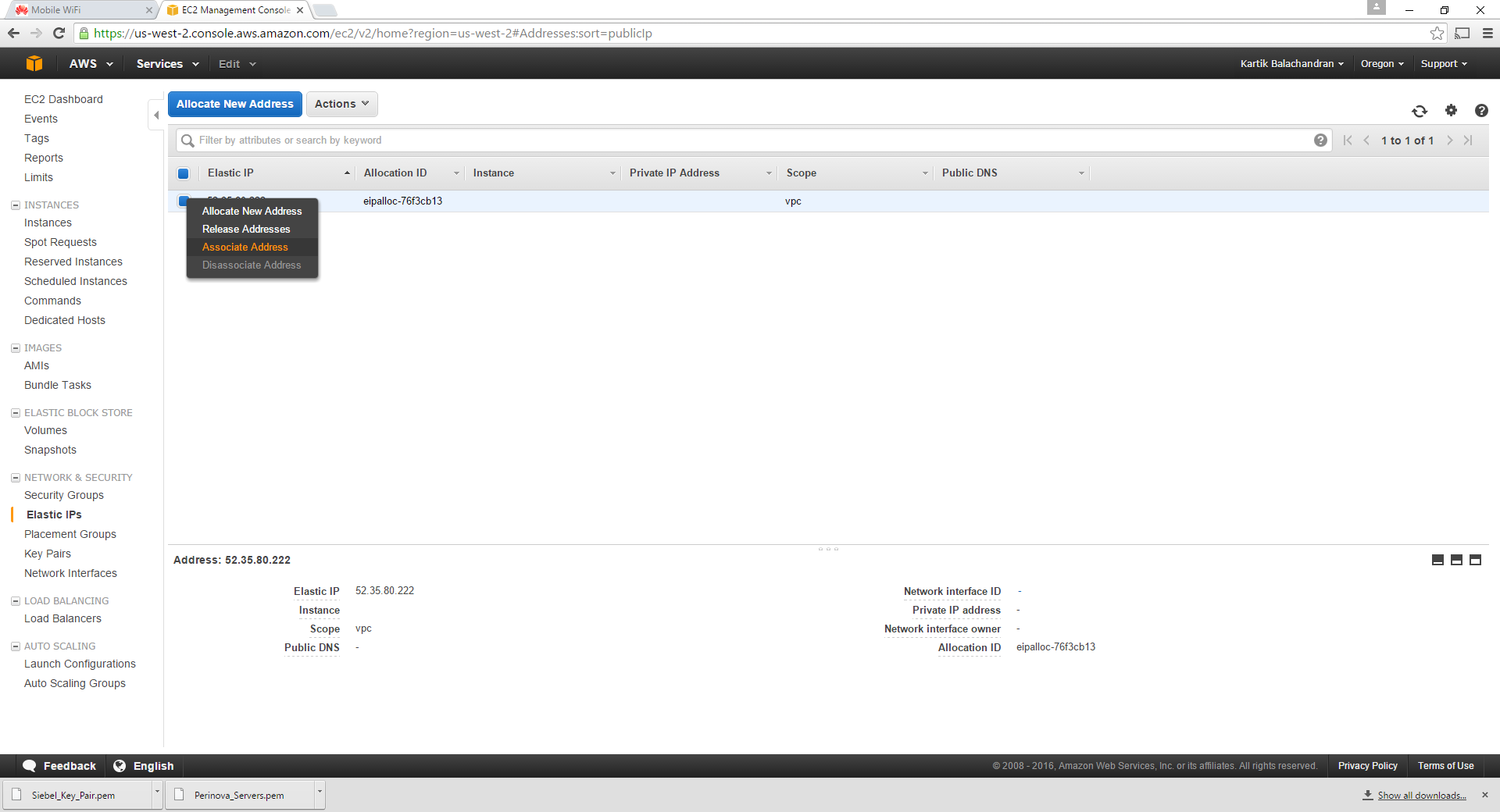Open the Kartik Balachandran account menu
Image resolution: width=1500 pixels, height=812 pixels.
(x=1291, y=64)
